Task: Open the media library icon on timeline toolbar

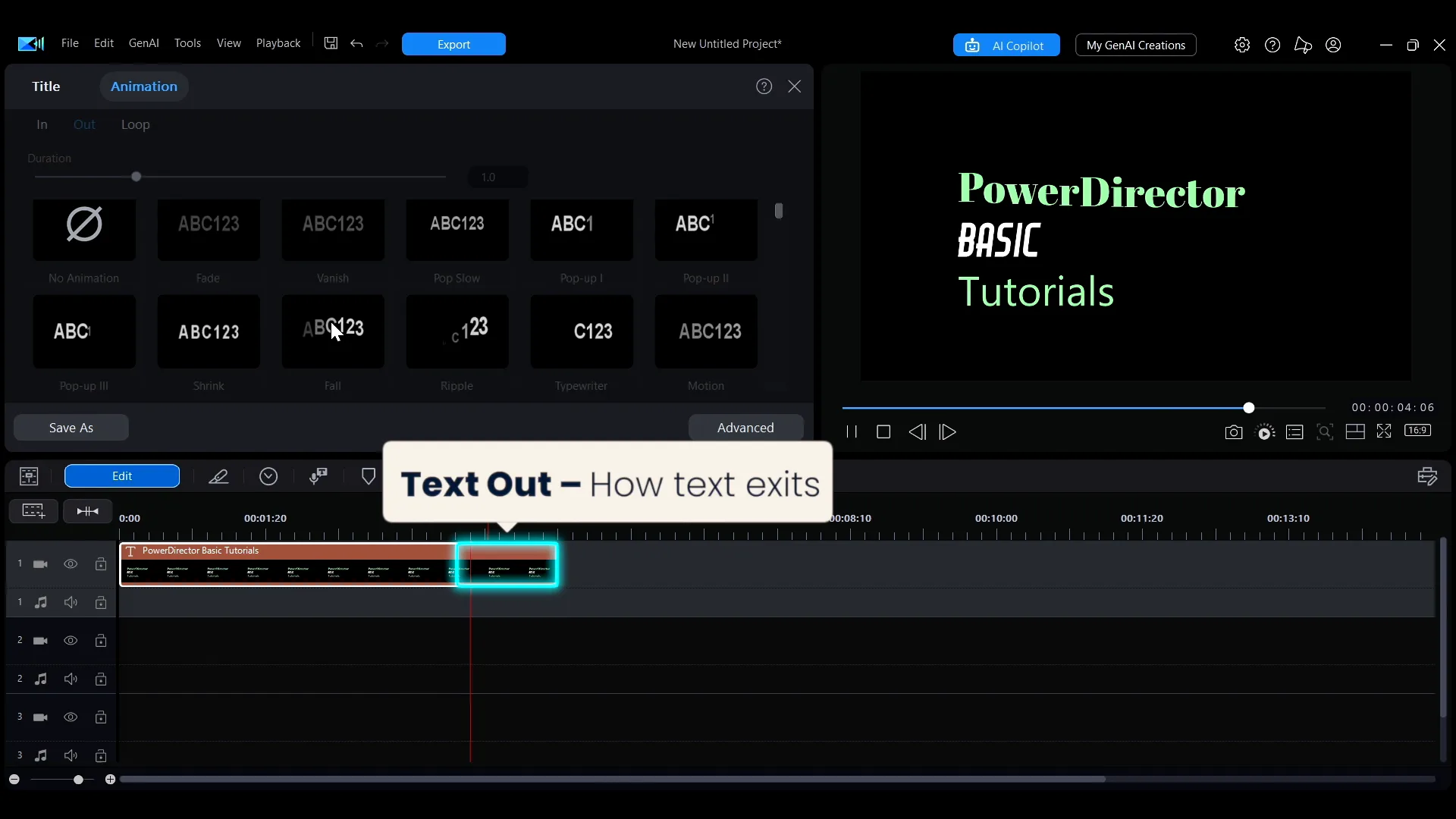Action: point(29,476)
